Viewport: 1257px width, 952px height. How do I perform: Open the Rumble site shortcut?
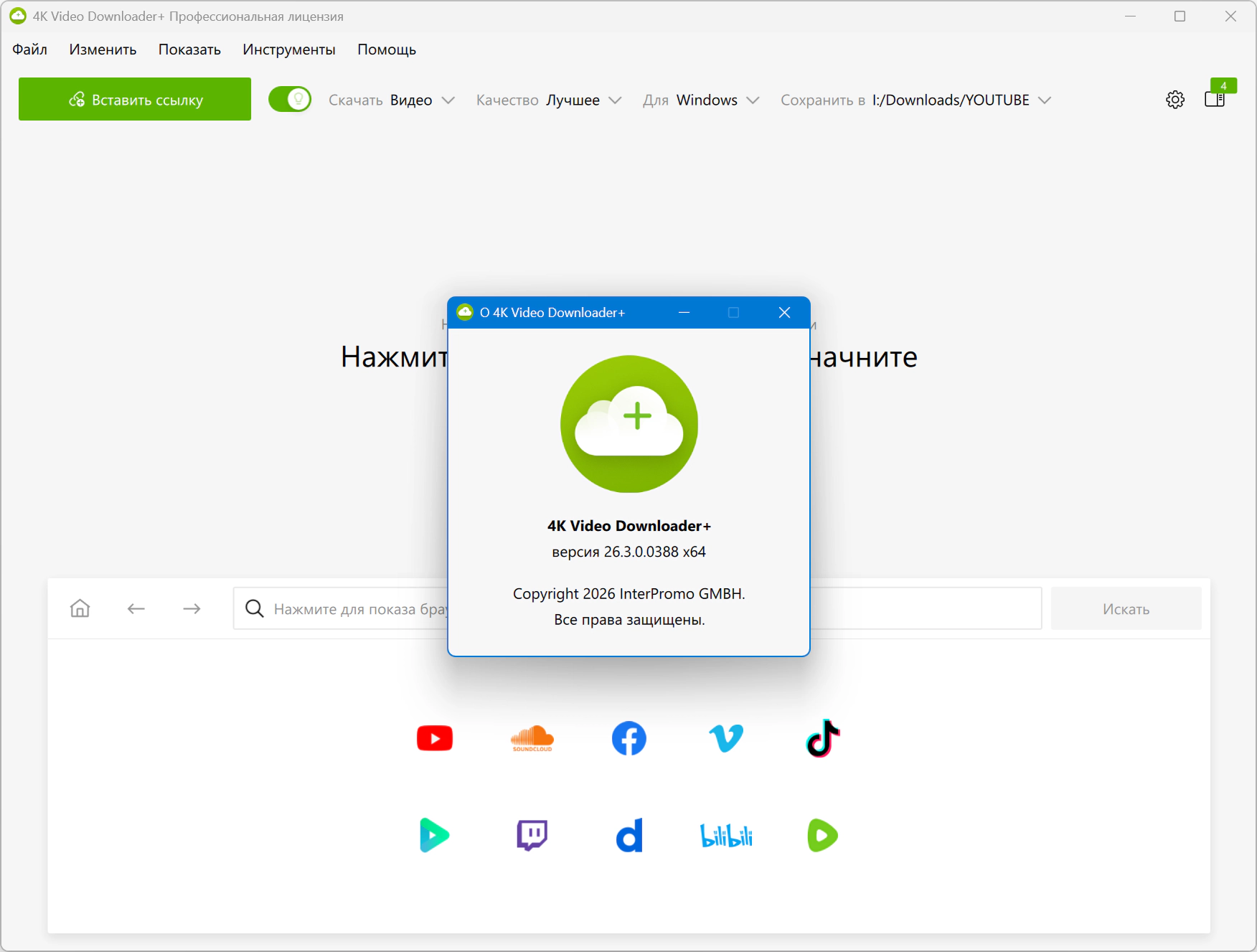(823, 835)
